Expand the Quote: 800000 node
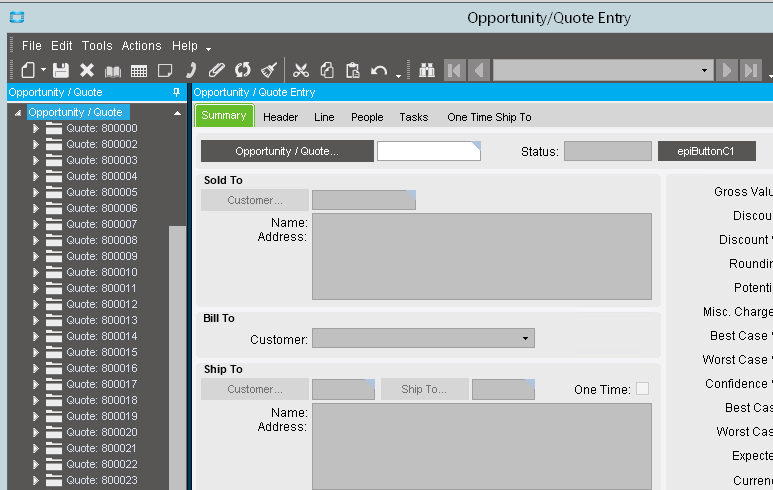 tap(35, 129)
